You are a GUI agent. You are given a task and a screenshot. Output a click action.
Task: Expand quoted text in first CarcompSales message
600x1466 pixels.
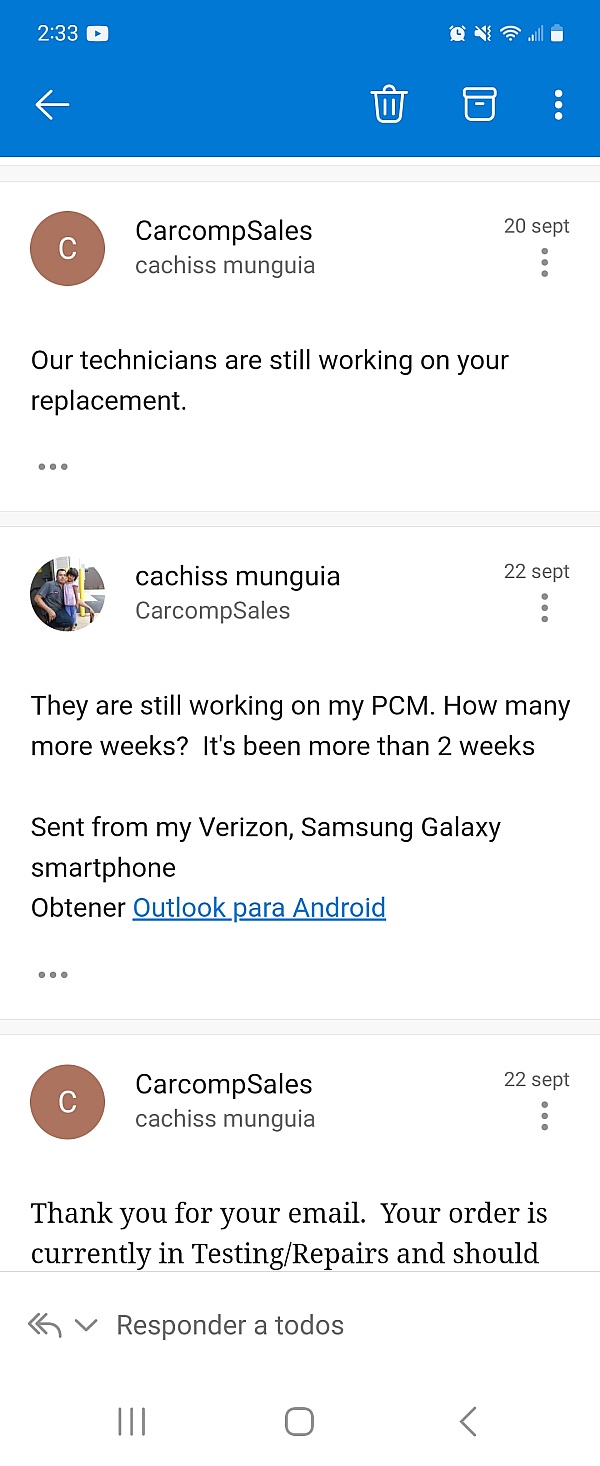52,466
